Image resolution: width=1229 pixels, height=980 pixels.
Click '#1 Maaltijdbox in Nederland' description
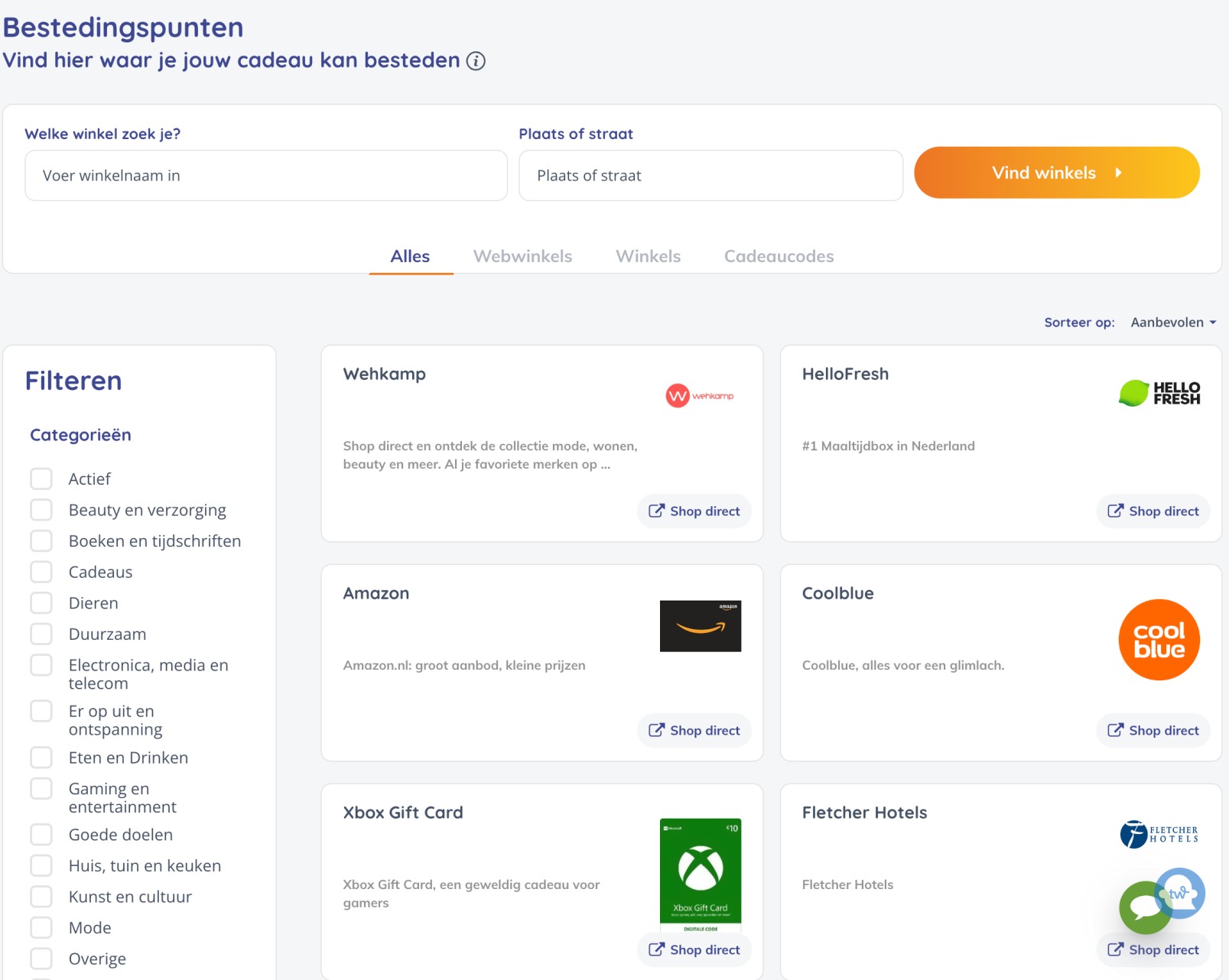coord(888,446)
